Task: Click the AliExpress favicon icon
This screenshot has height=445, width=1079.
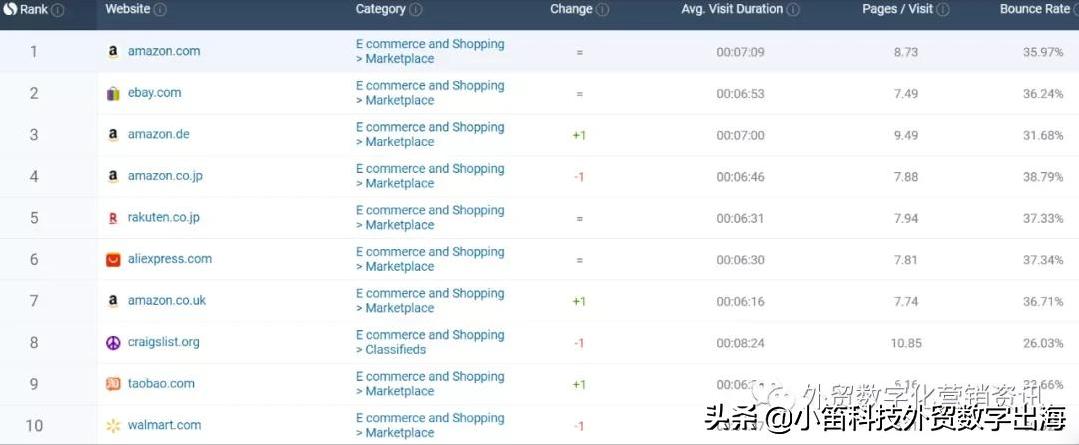Action: coord(113,259)
